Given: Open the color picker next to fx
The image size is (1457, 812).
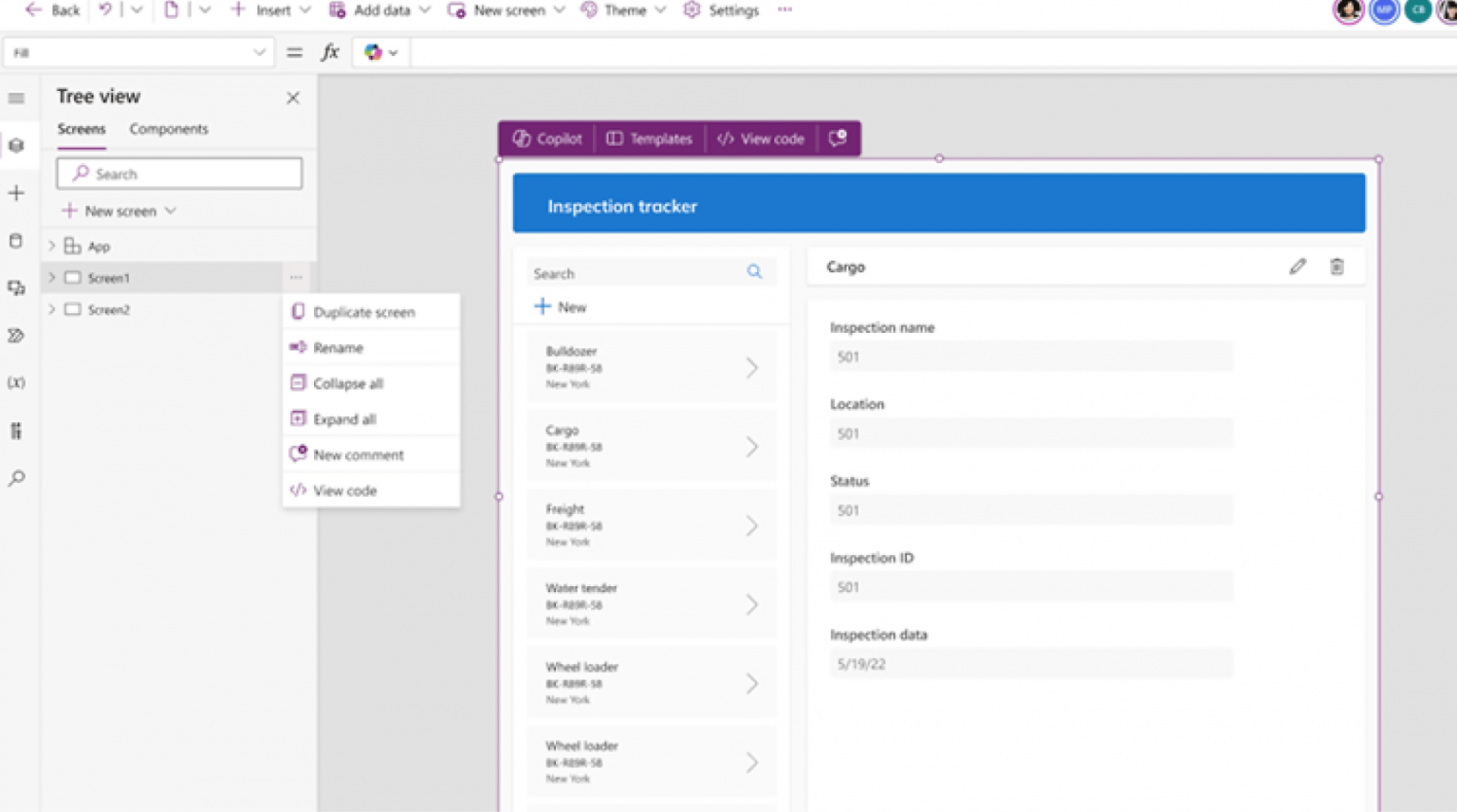Looking at the screenshot, I should 378,52.
